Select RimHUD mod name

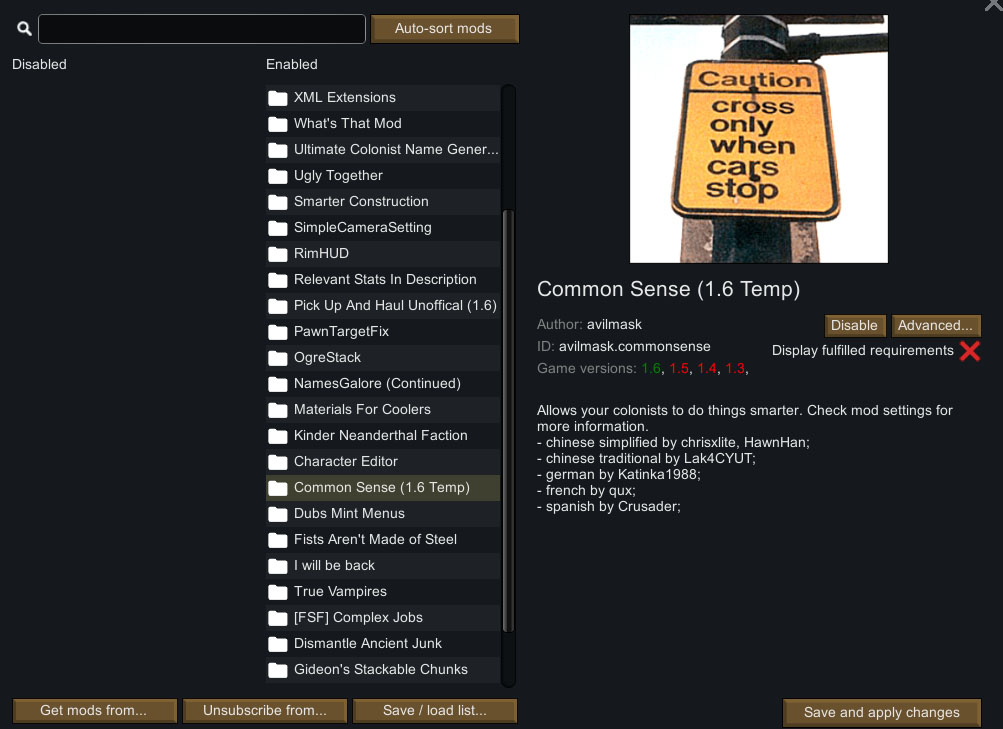[321, 253]
